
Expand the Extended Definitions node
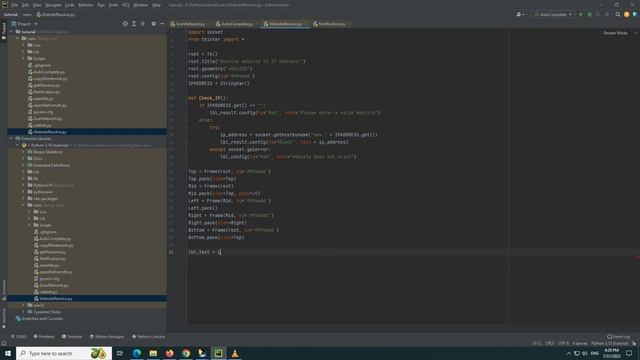pyautogui.click(x=24, y=165)
